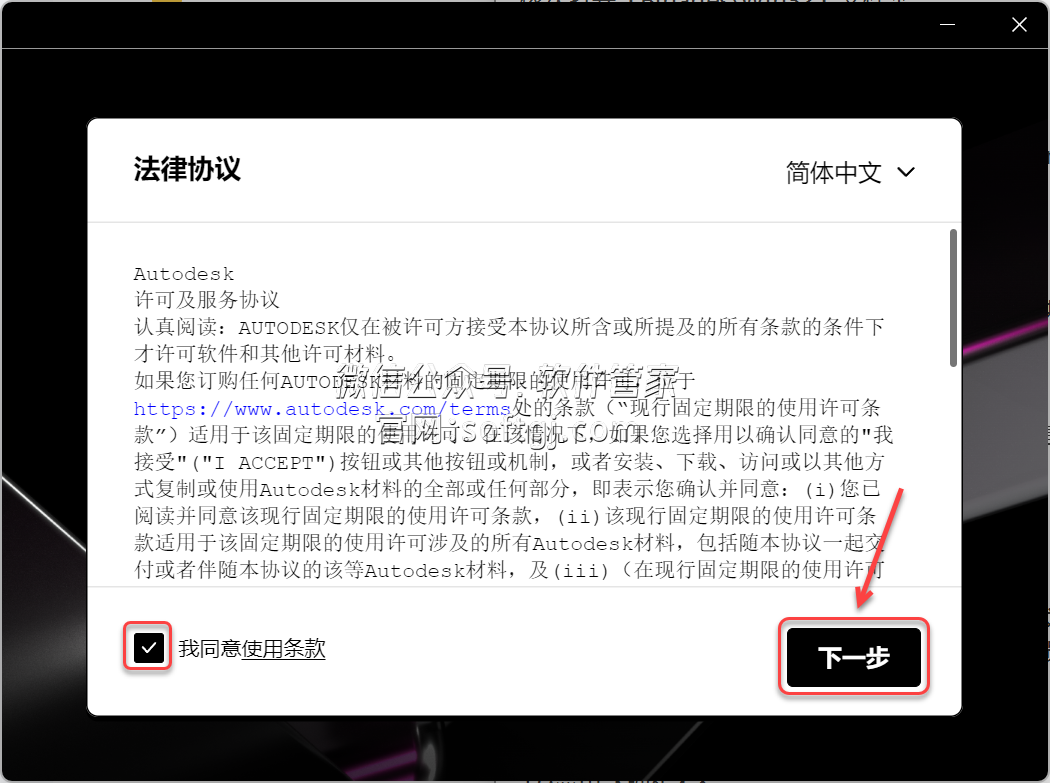Screen dimensions: 1050x783
Task: Uncheck the 我同意使用条款 checkbox
Action: (149, 648)
